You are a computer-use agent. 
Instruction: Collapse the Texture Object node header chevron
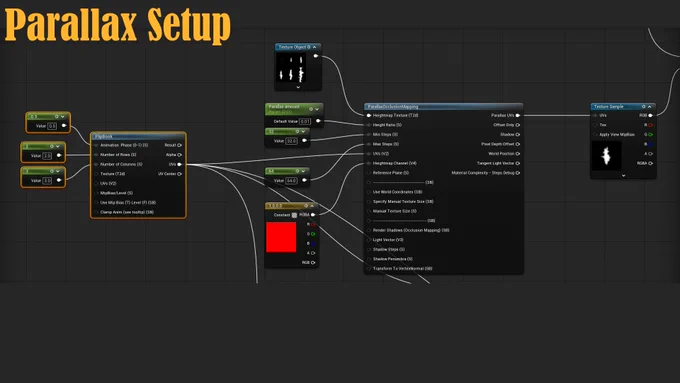[314, 47]
